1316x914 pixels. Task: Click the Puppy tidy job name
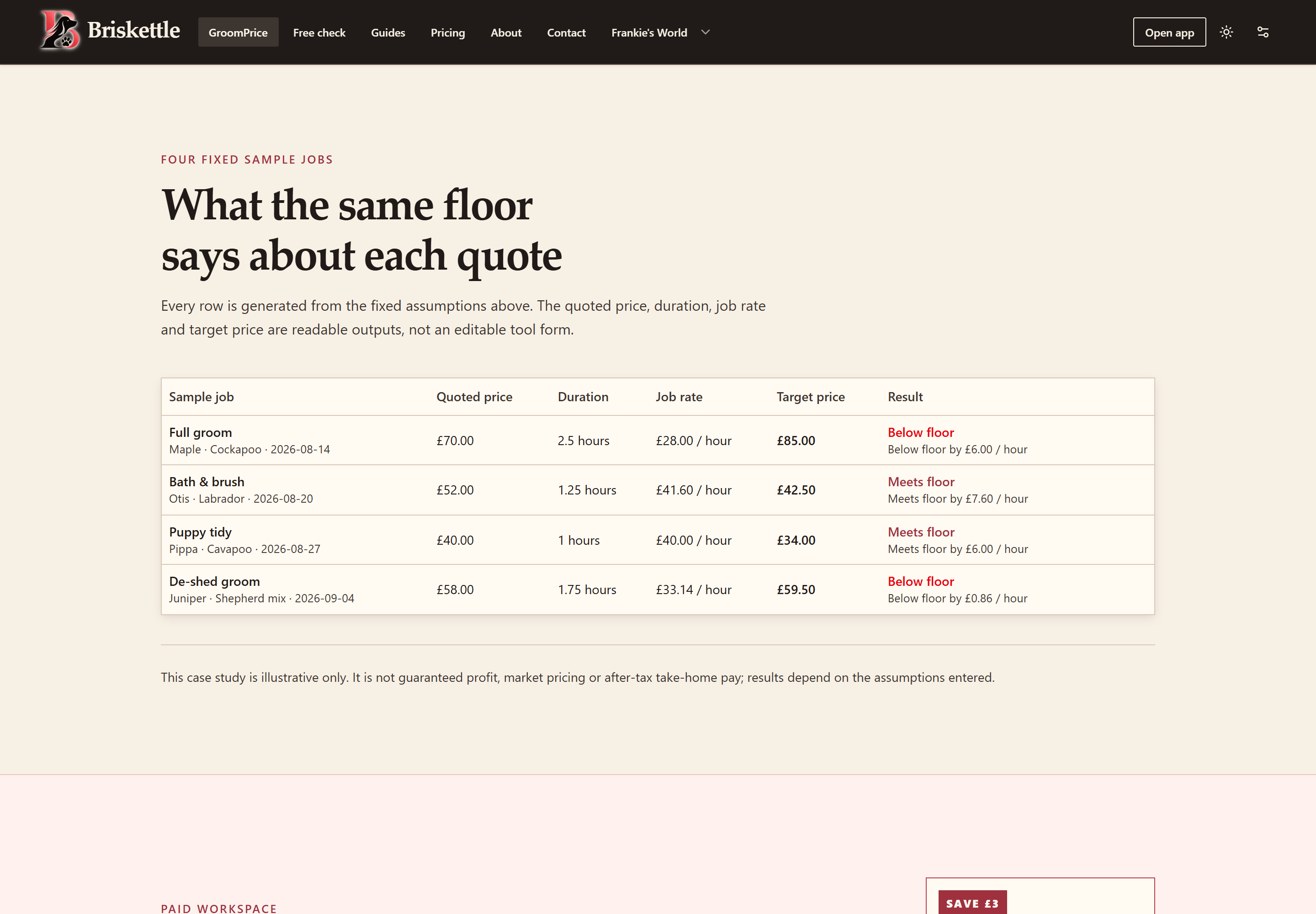(x=201, y=532)
